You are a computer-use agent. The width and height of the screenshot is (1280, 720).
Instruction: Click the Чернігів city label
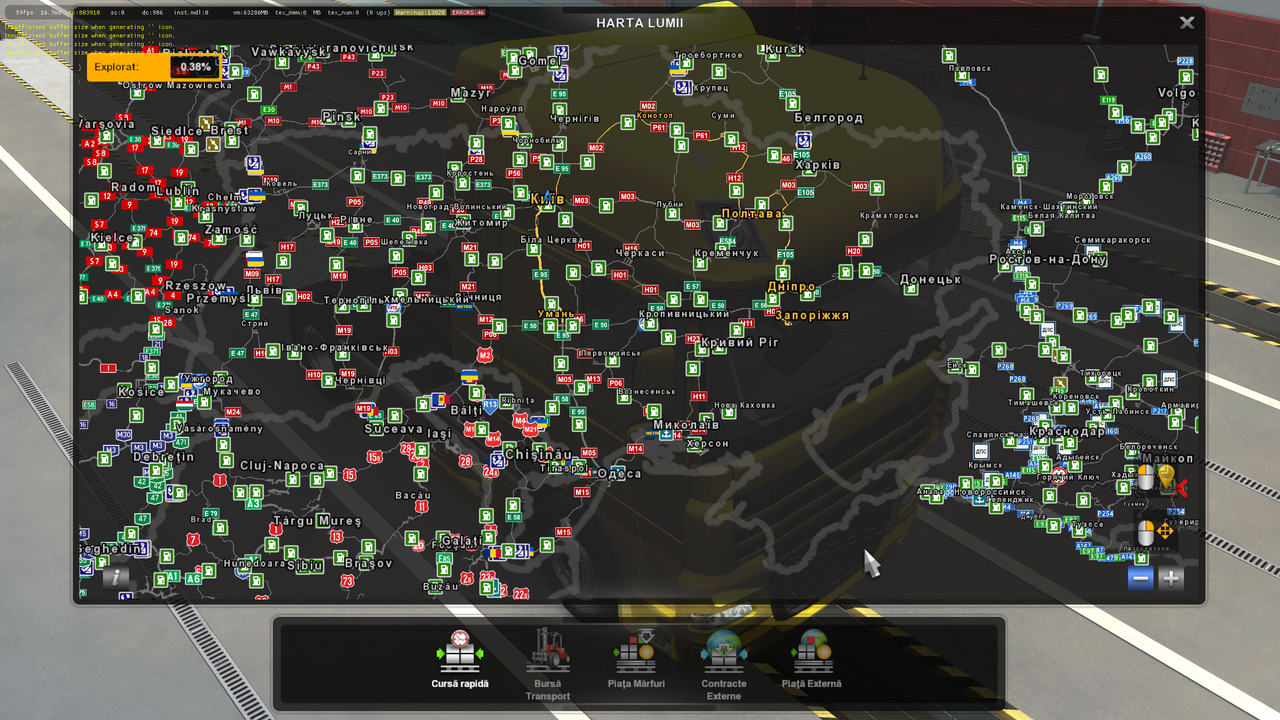tap(575, 118)
